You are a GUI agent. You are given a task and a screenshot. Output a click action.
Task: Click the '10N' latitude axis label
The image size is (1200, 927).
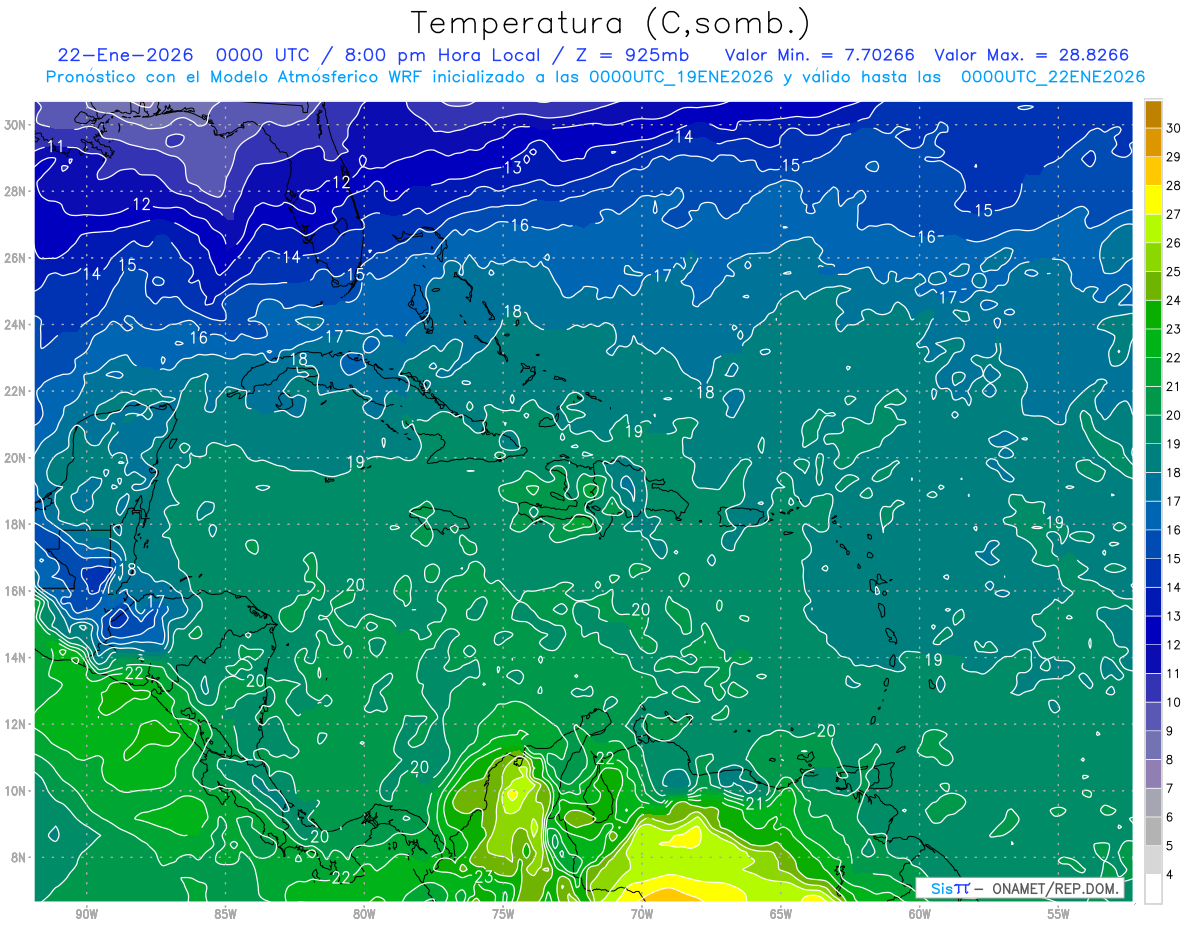click(16, 790)
